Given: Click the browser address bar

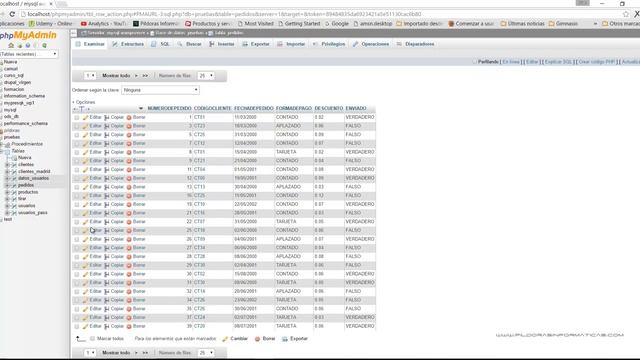Looking at the screenshot, I should (318, 14).
